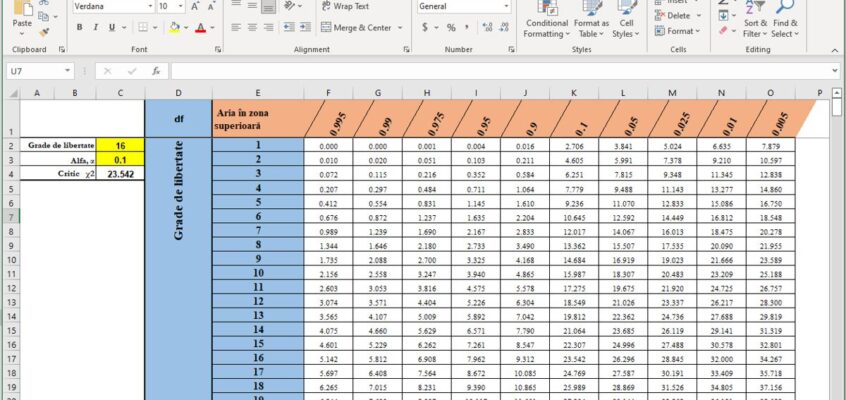
Task: Apply the yellow Fill Color bucket
Action: (x=174, y=28)
